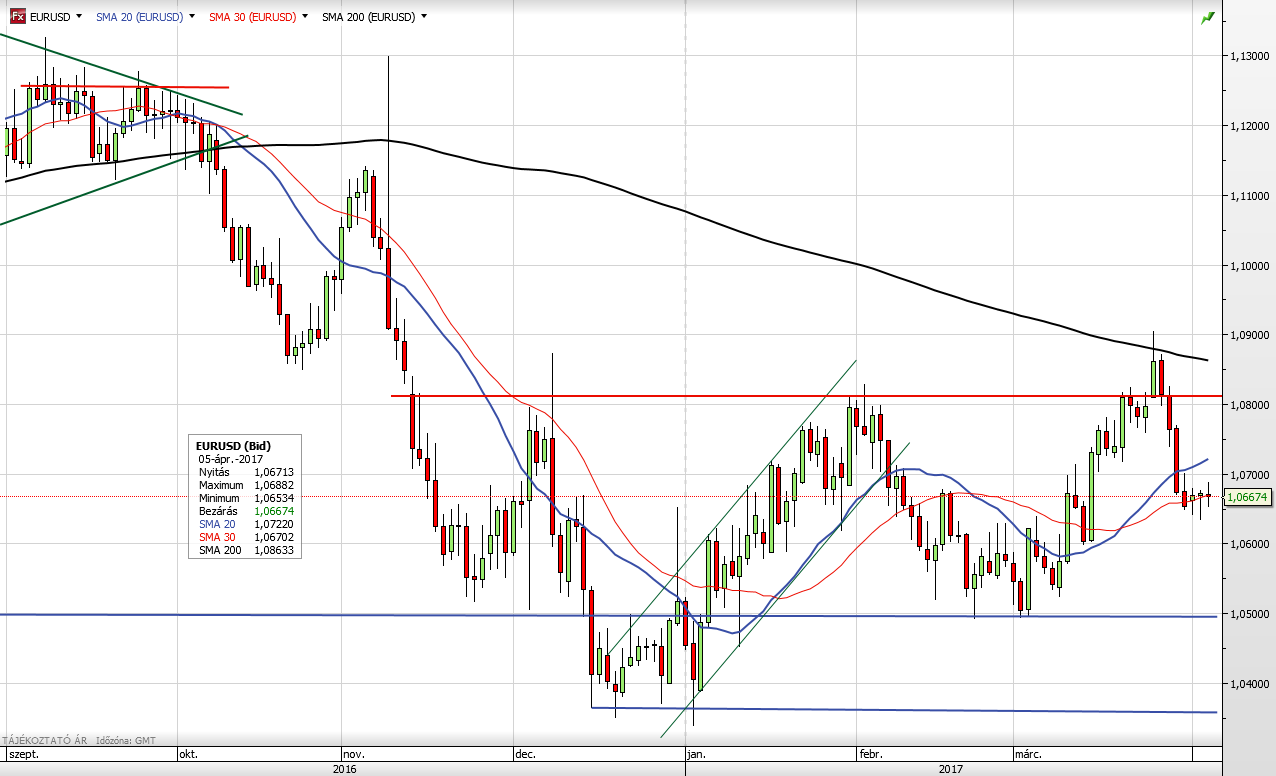Click the 1,10000 price axis label

[x=1252, y=266]
